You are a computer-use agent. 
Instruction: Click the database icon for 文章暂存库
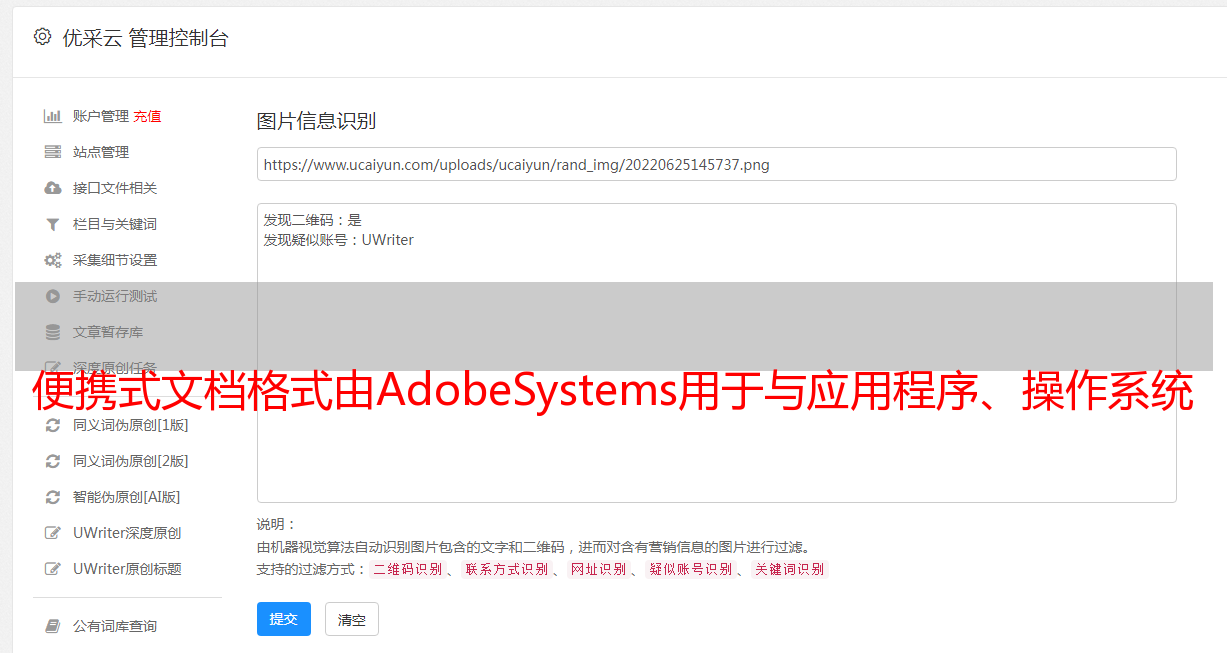click(x=53, y=332)
